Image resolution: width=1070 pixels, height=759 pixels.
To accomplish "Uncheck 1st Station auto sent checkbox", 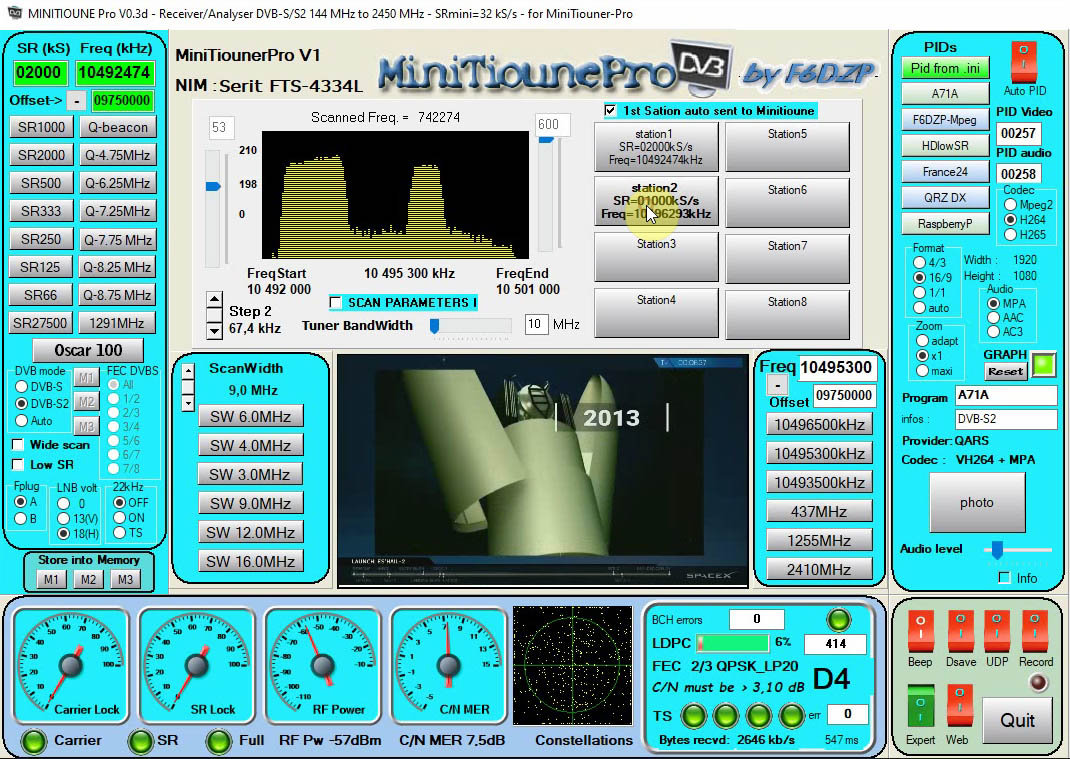I will (x=610, y=111).
